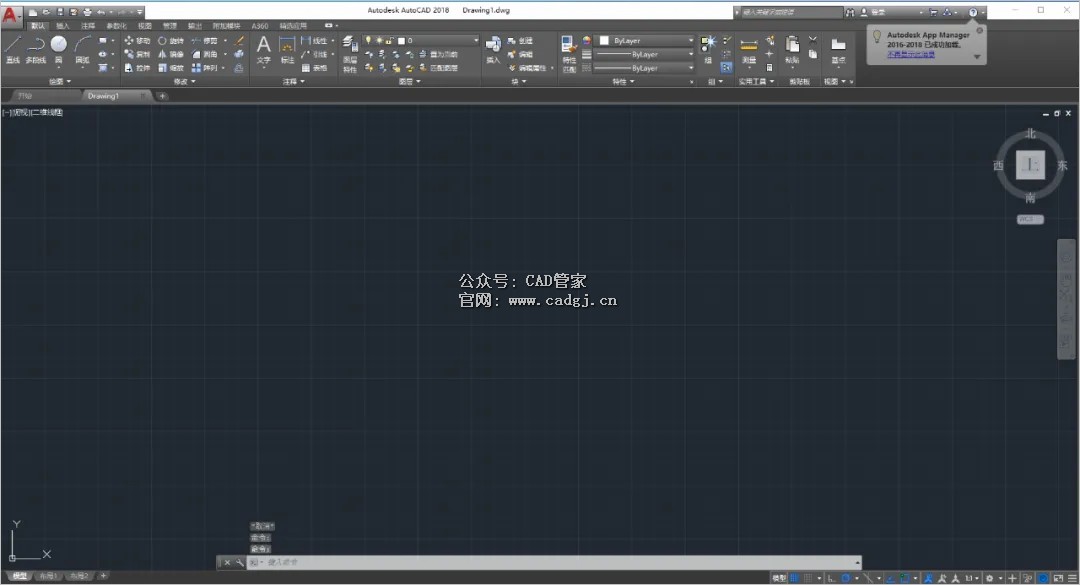Toggle ortho mode in status bar
Viewport: 1080px width, 585px height.
[x=831, y=578]
